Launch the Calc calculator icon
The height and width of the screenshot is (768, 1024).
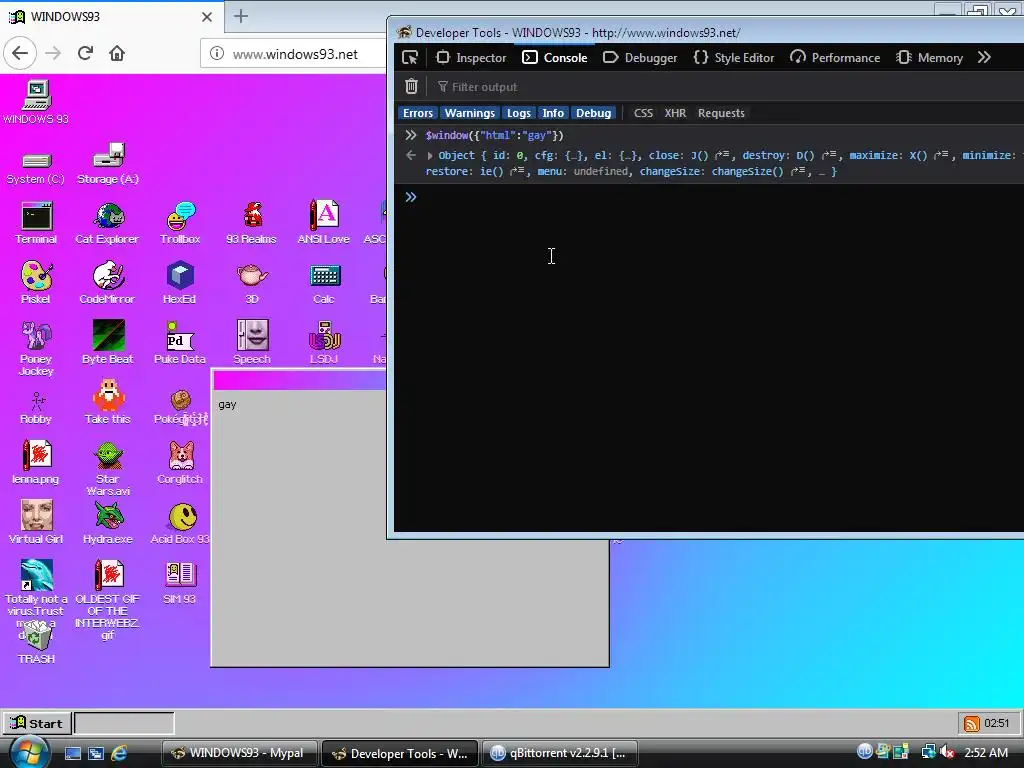pos(324,283)
